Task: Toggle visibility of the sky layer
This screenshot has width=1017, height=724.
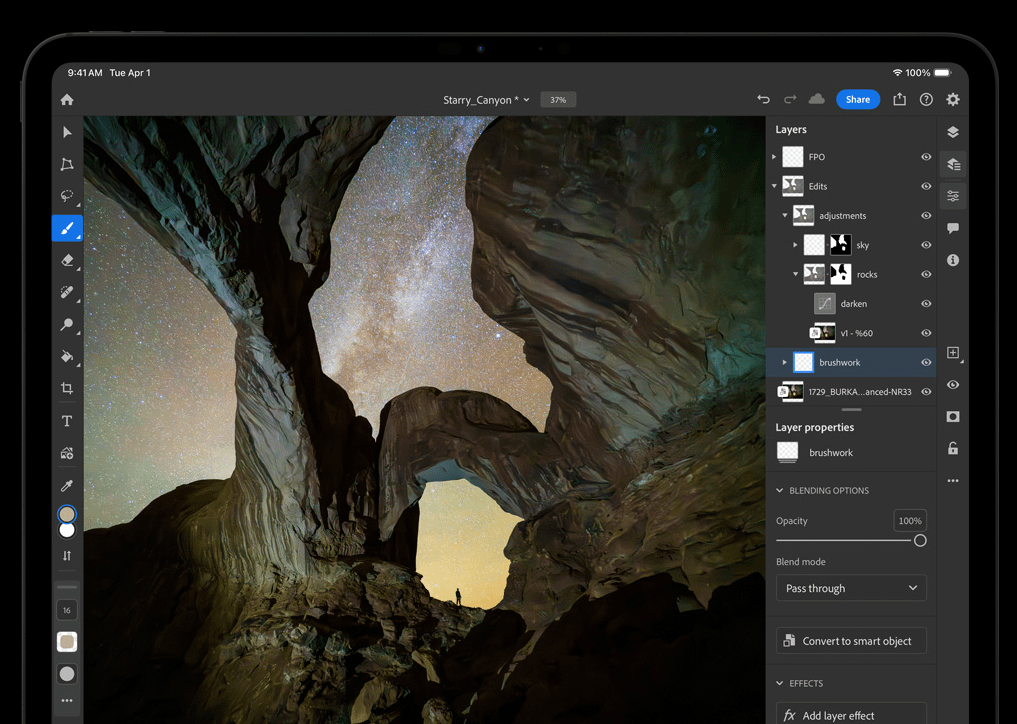Action: coord(926,245)
